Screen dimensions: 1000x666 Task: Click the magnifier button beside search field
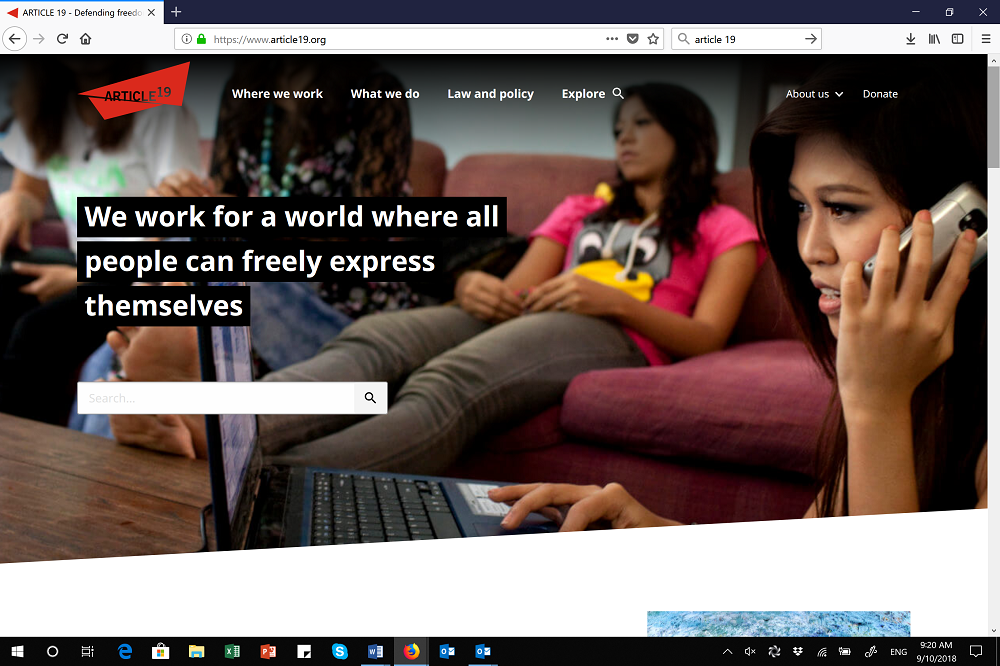(370, 398)
